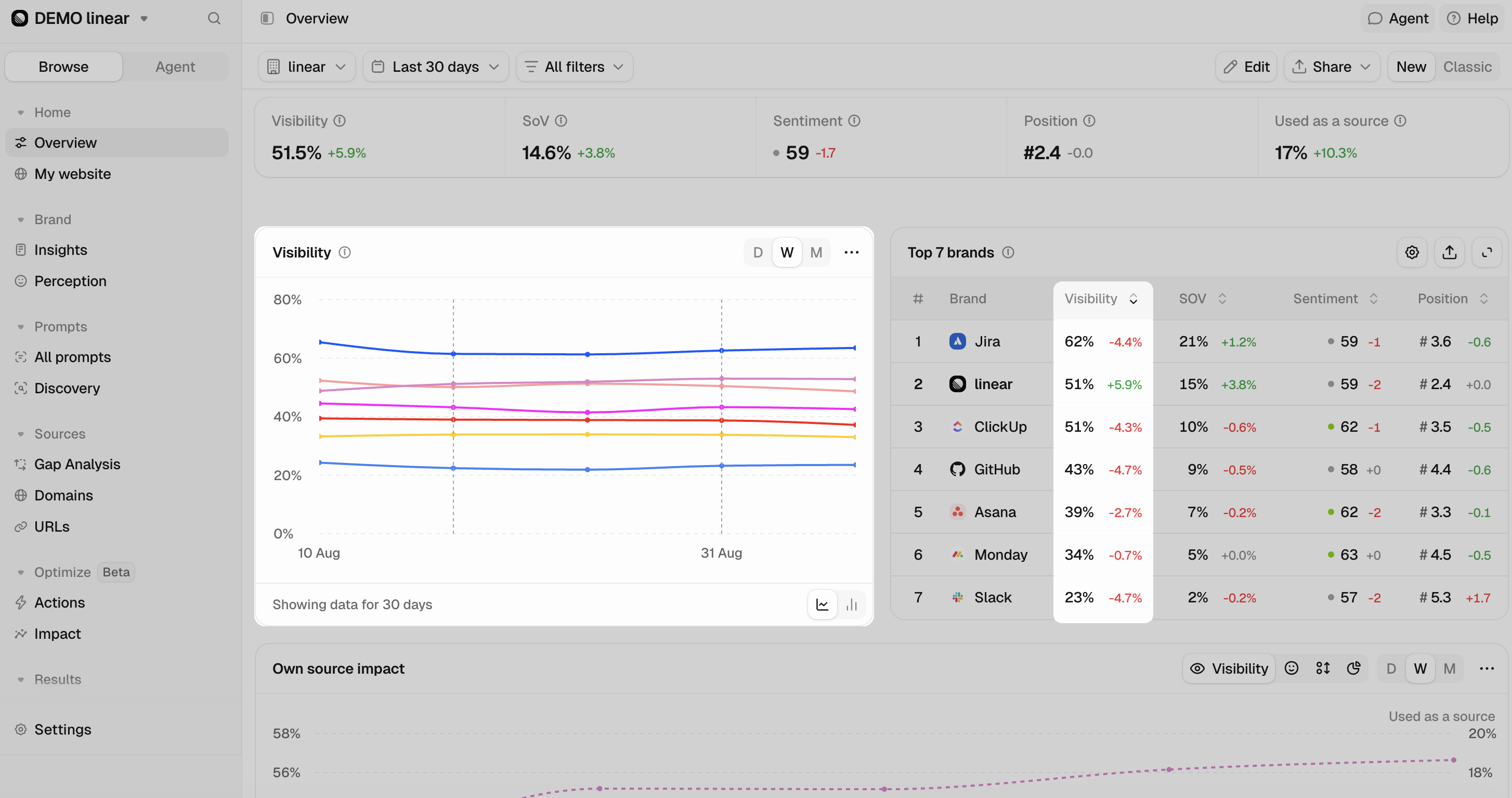This screenshot has height=798, width=1512.
Task: Click the Edit button
Action: tap(1246, 67)
